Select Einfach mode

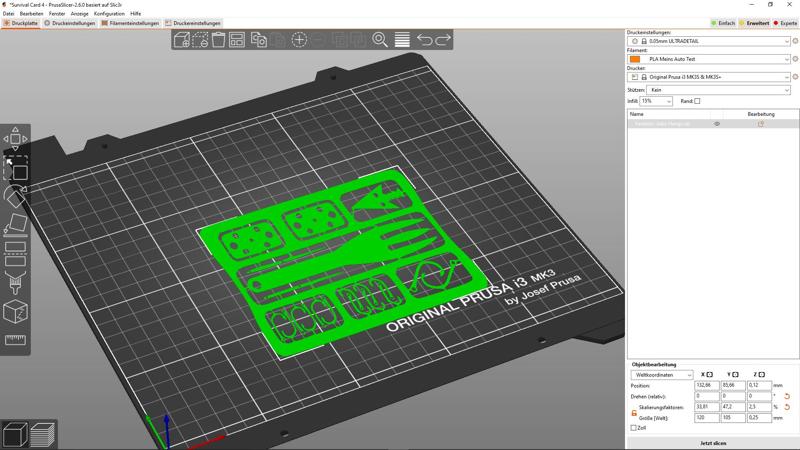click(723, 23)
